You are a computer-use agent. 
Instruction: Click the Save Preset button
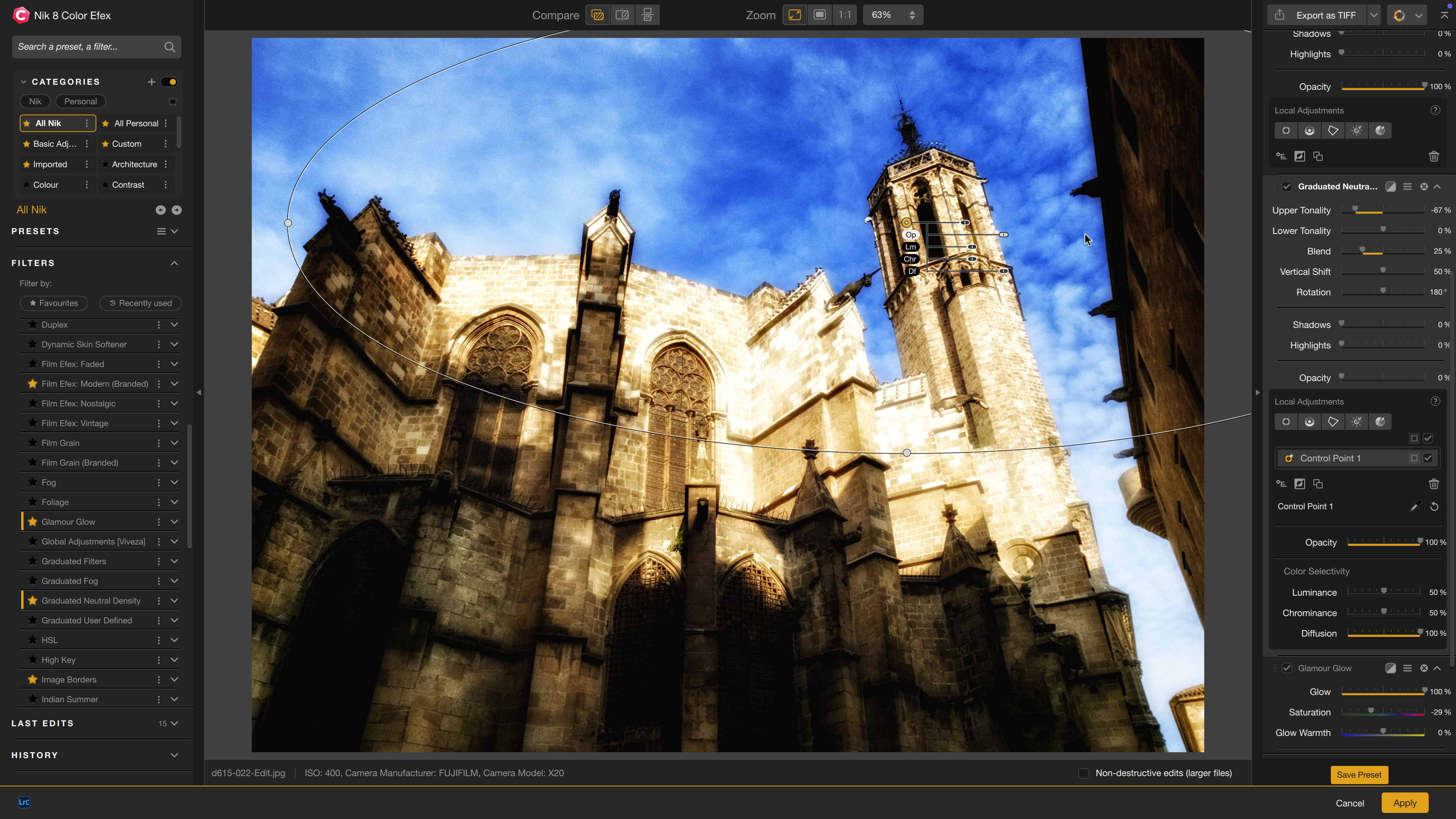[x=1359, y=774]
